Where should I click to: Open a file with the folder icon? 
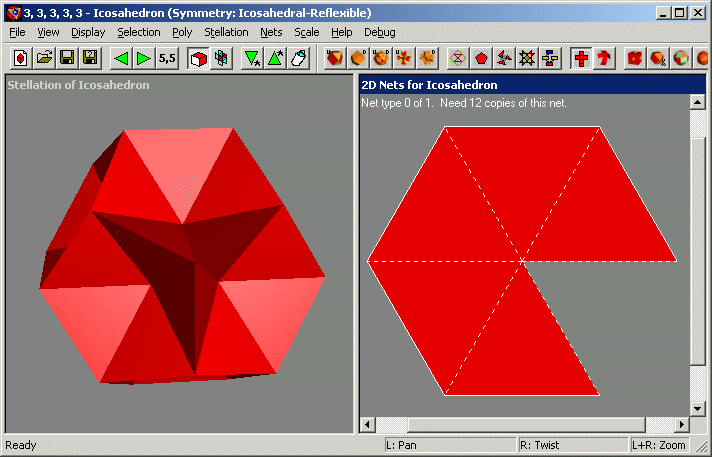[x=44, y=58]
